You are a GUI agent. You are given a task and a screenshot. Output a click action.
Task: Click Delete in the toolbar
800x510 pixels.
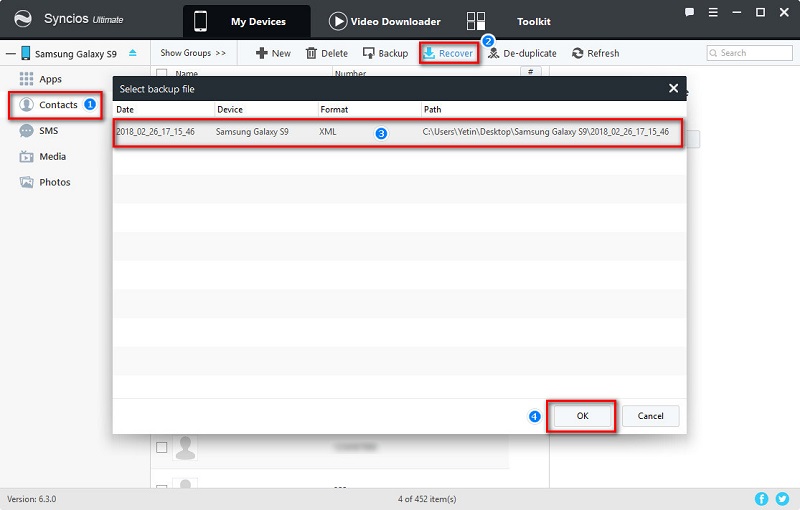(x=327, y=53)
